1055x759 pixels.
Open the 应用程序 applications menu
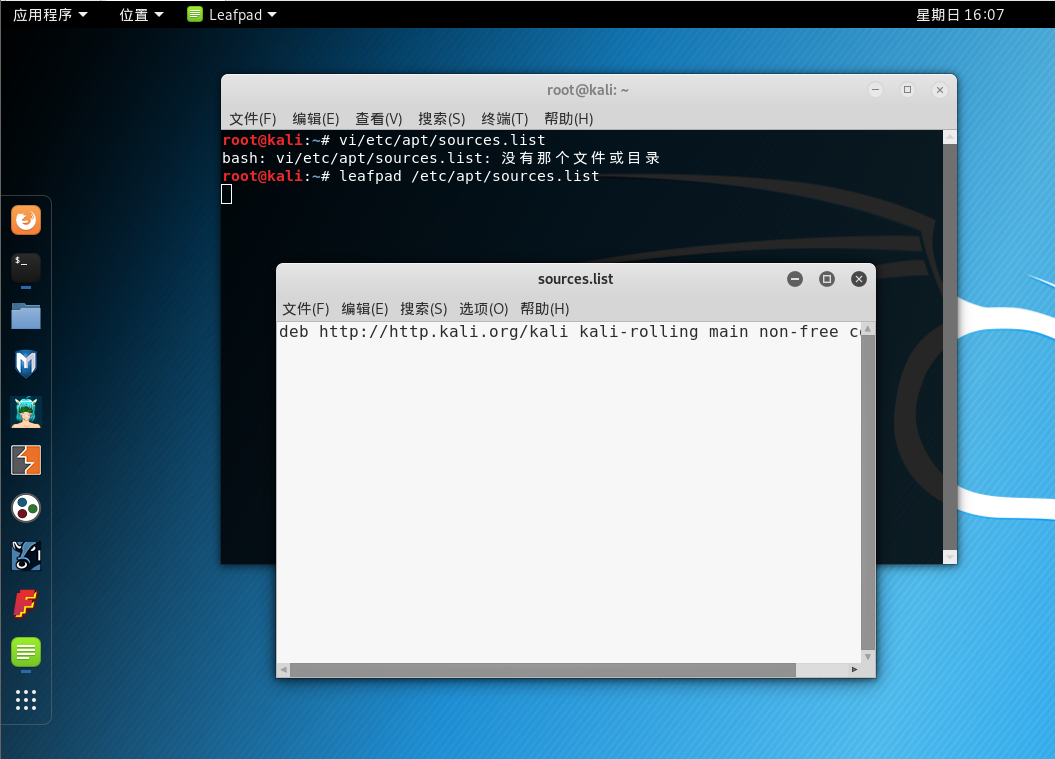[50, 14]
